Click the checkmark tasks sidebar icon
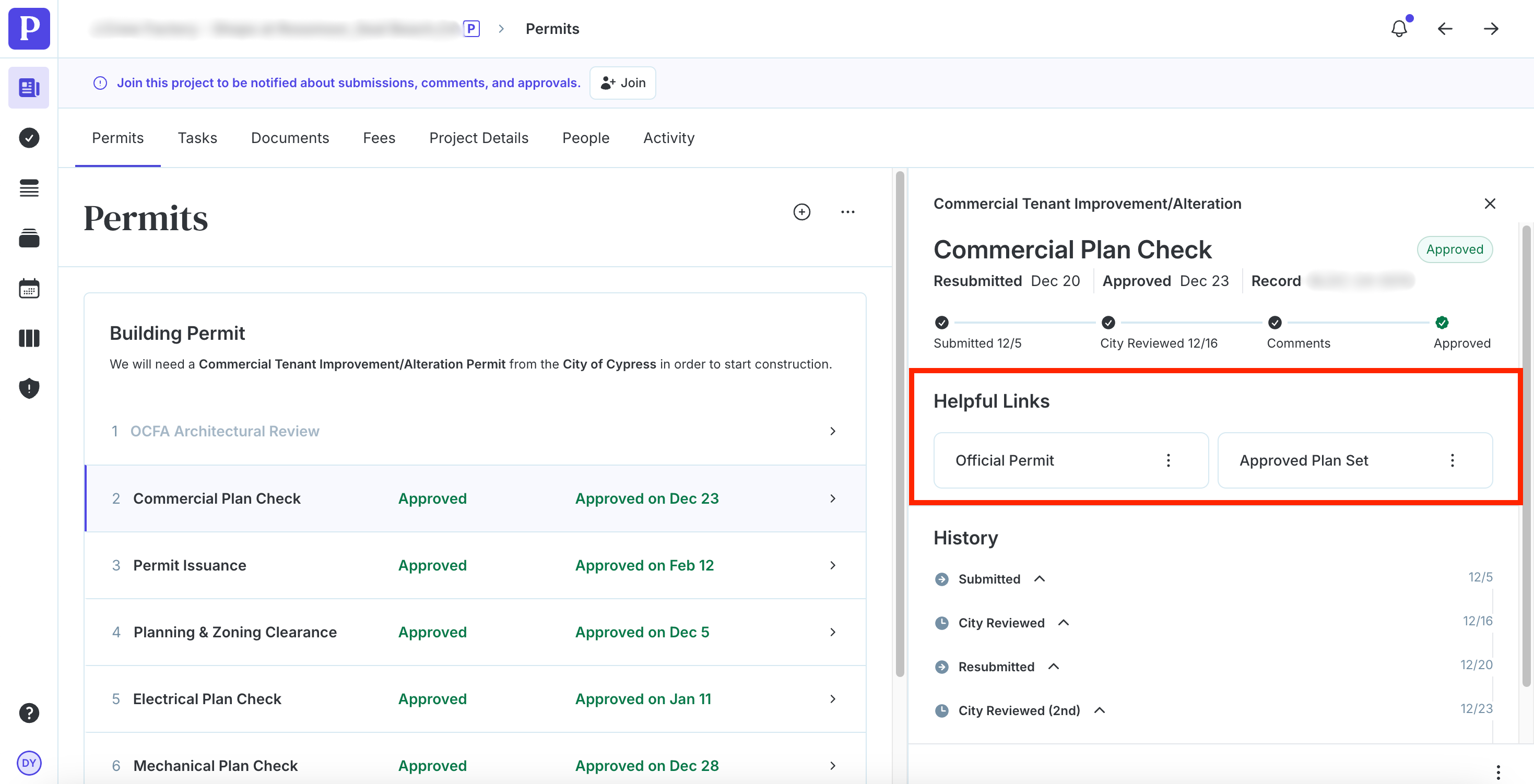The image size is (1534, 784). click(29, 138)
